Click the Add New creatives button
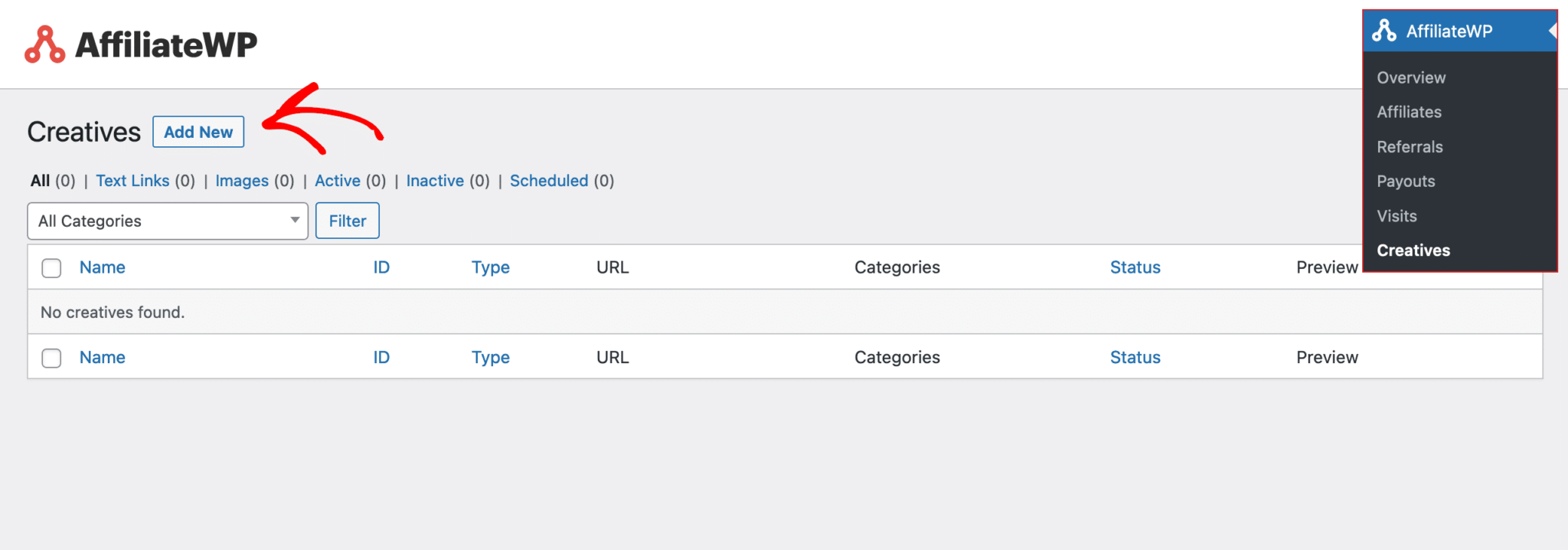 [x=198, y=132]
